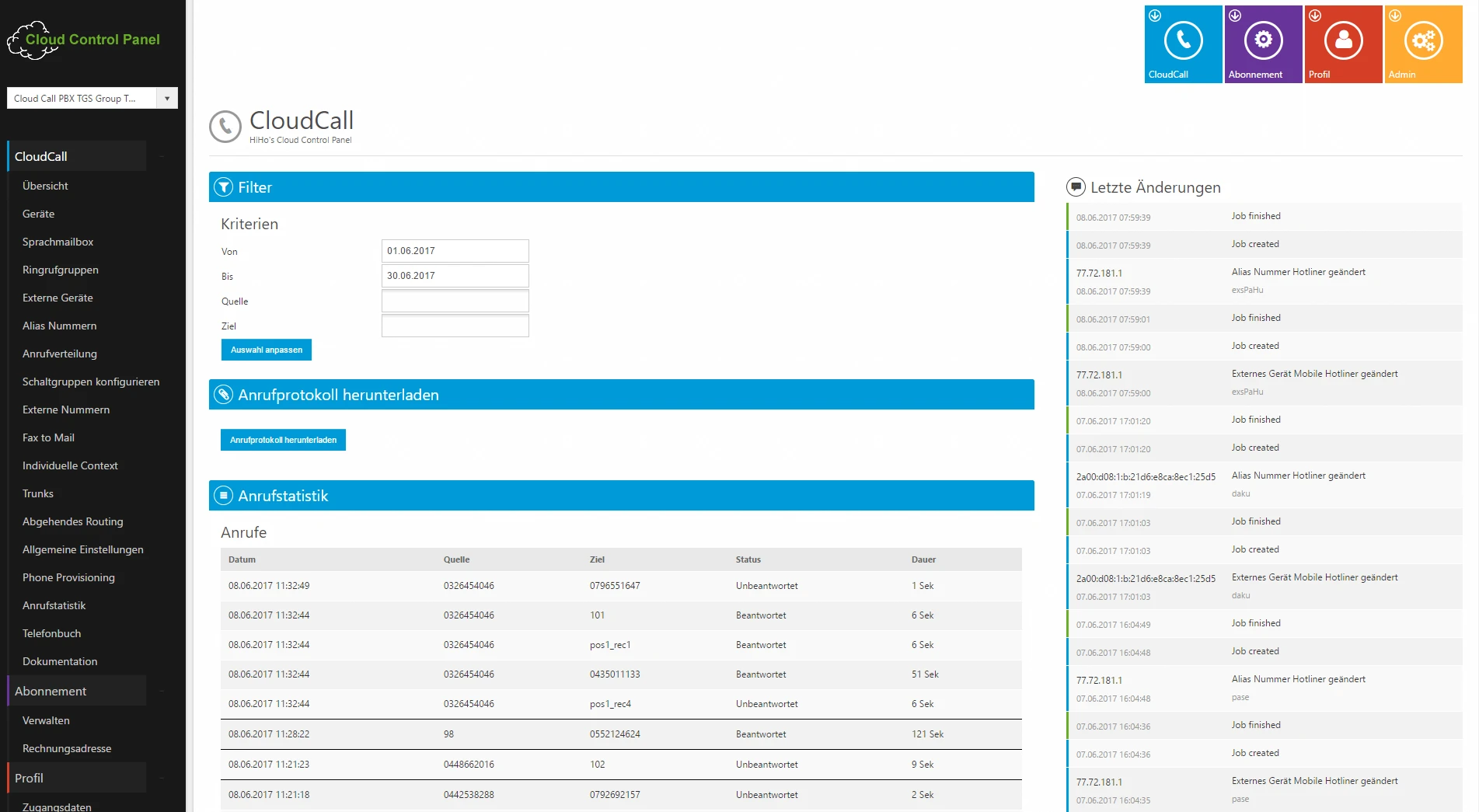Viewport: 1479px width, 812px height.
Task: Click the Letzte Änderungen speech bubble icon
Action: click(x=1076, y=187)
